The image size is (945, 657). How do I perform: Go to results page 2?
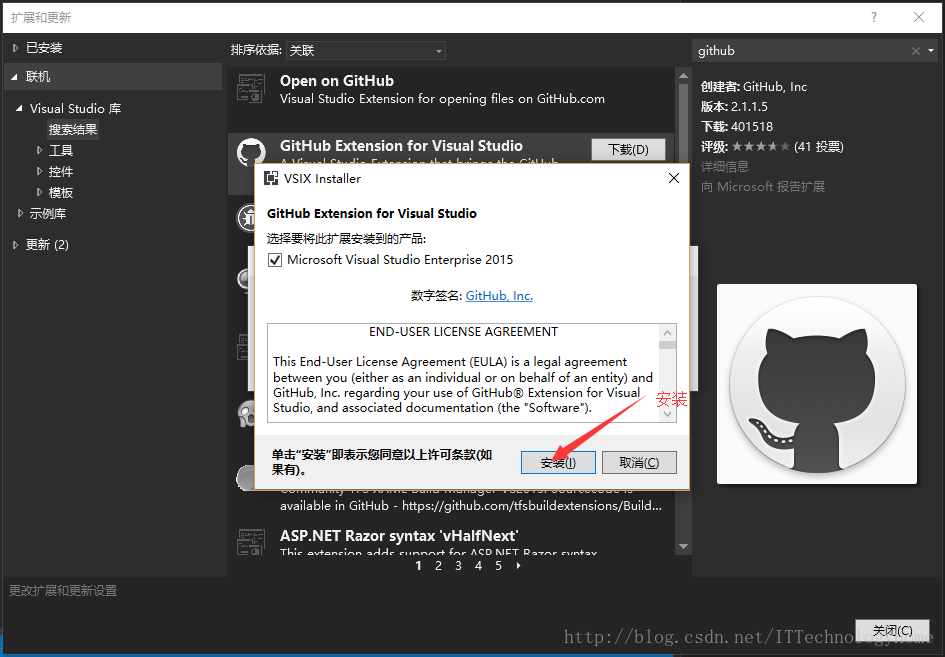click(x=438, y=565)
